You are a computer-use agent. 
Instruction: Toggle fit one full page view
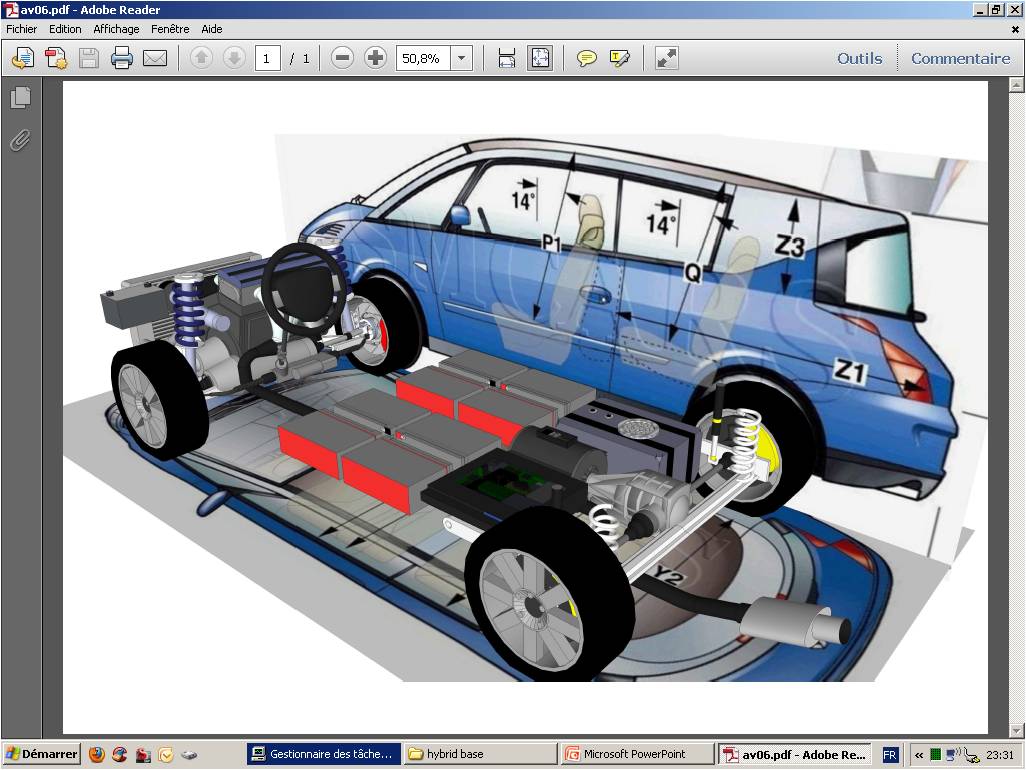click(x=540, y=58)
